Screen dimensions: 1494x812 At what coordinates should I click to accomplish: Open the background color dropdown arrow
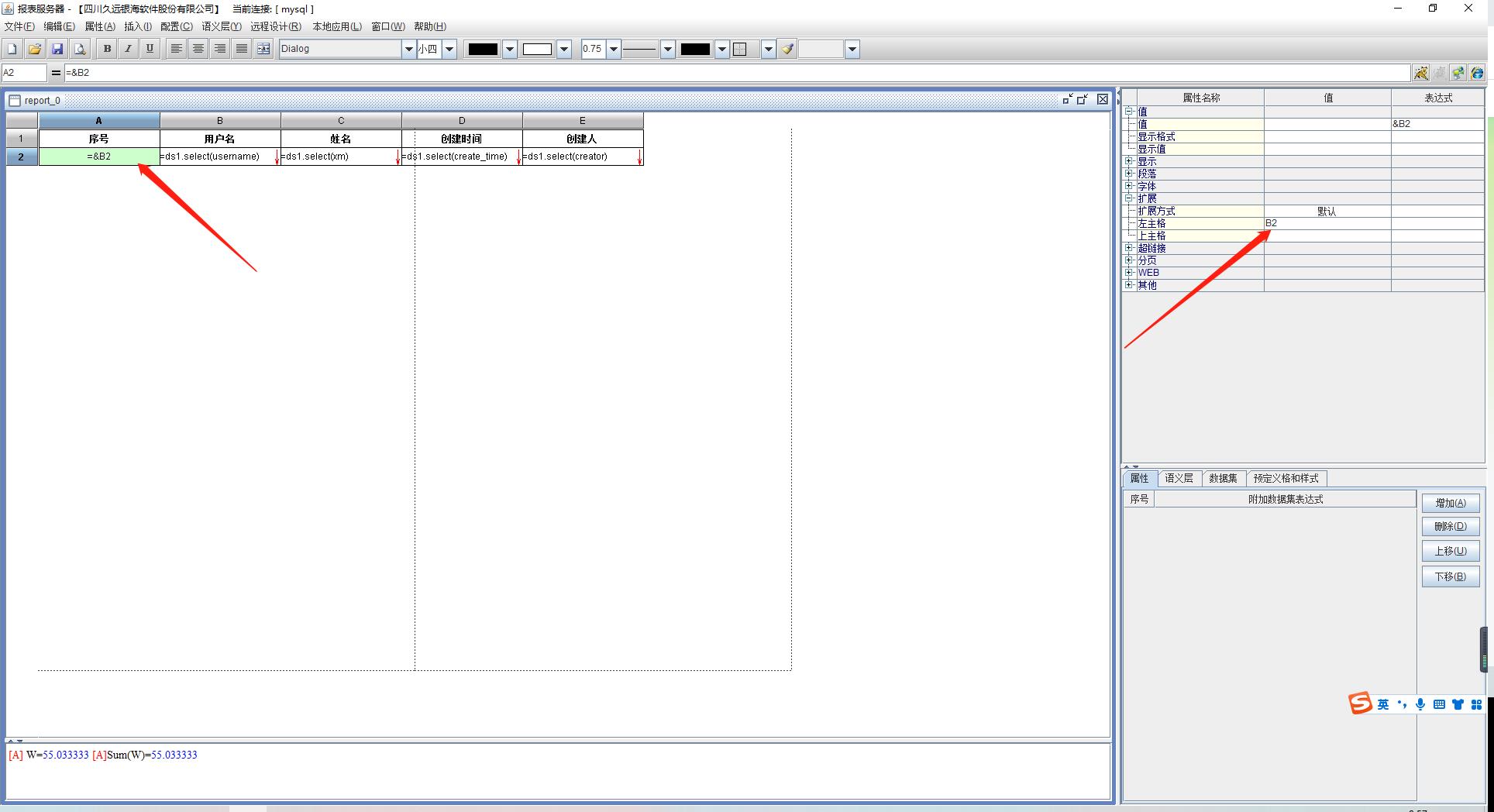click(564, 49)
